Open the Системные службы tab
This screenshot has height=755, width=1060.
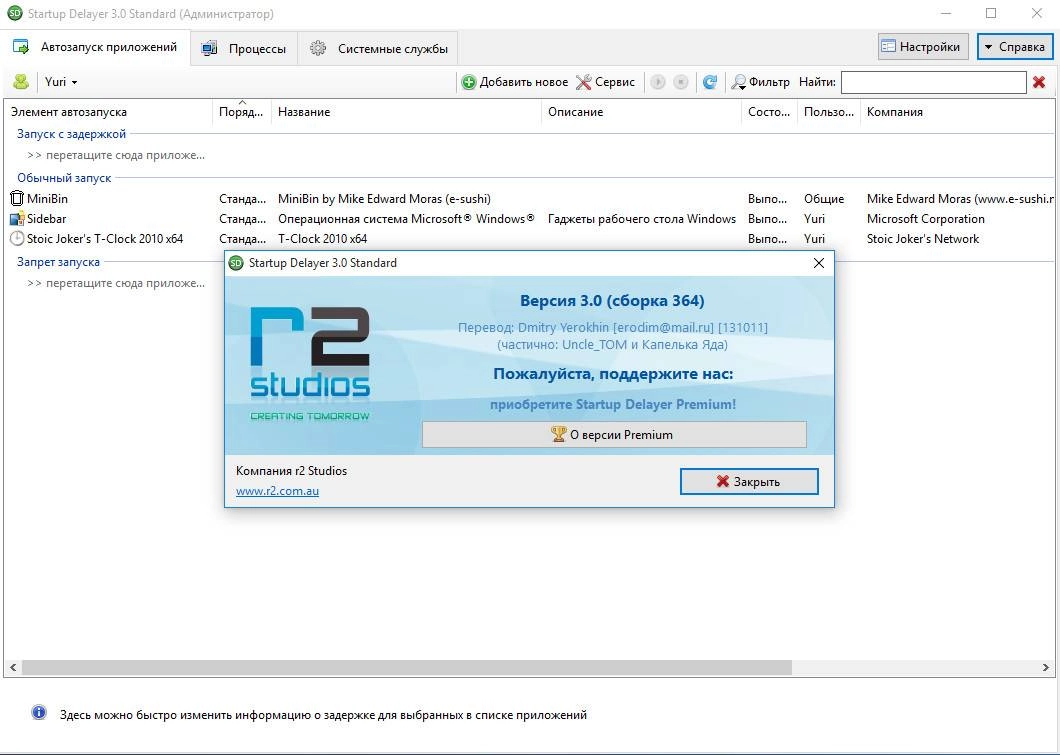(378, 49)
